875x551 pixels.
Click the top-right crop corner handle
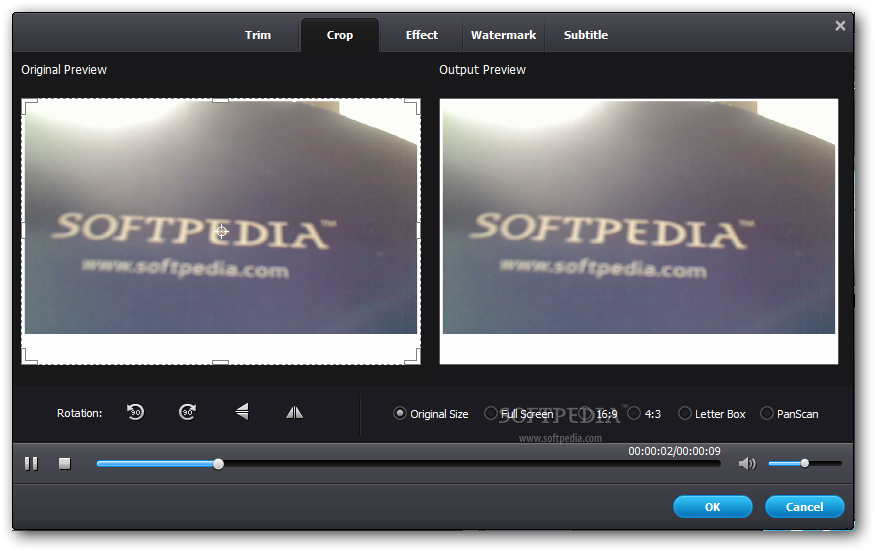(x=412, y=106)
